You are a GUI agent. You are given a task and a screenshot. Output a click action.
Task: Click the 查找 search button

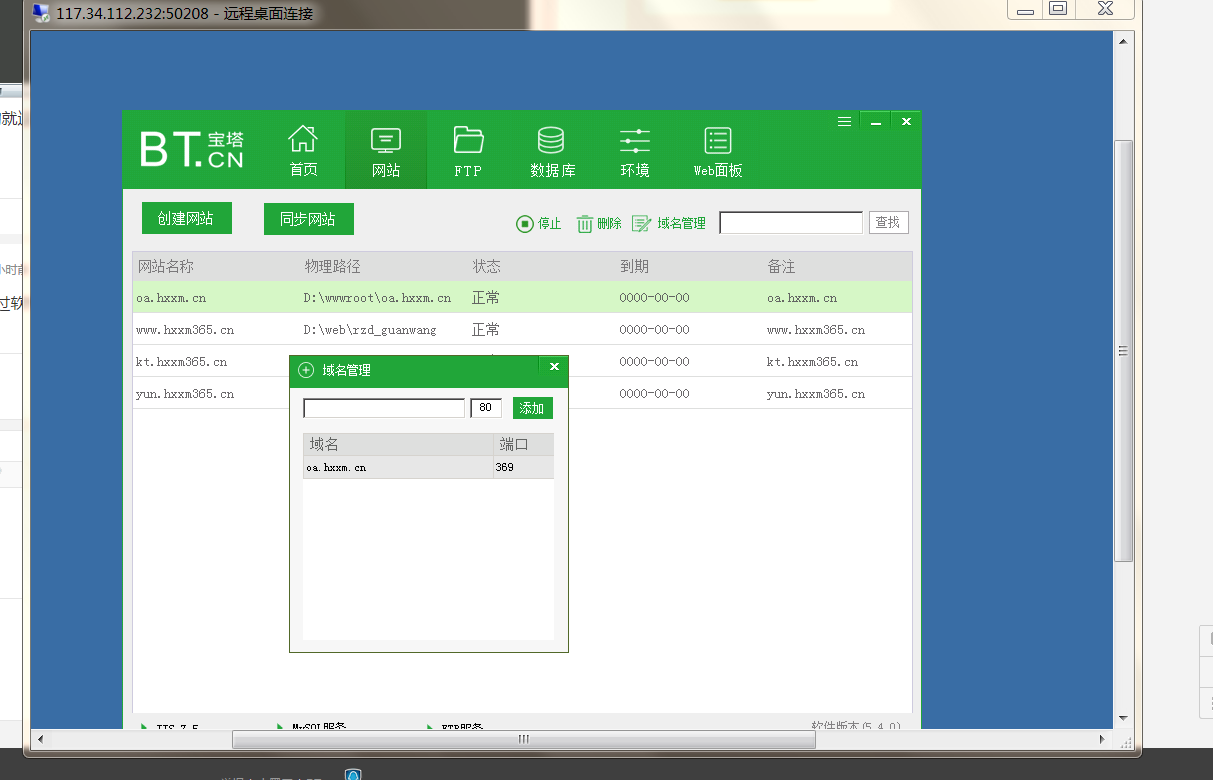(888, 223)
